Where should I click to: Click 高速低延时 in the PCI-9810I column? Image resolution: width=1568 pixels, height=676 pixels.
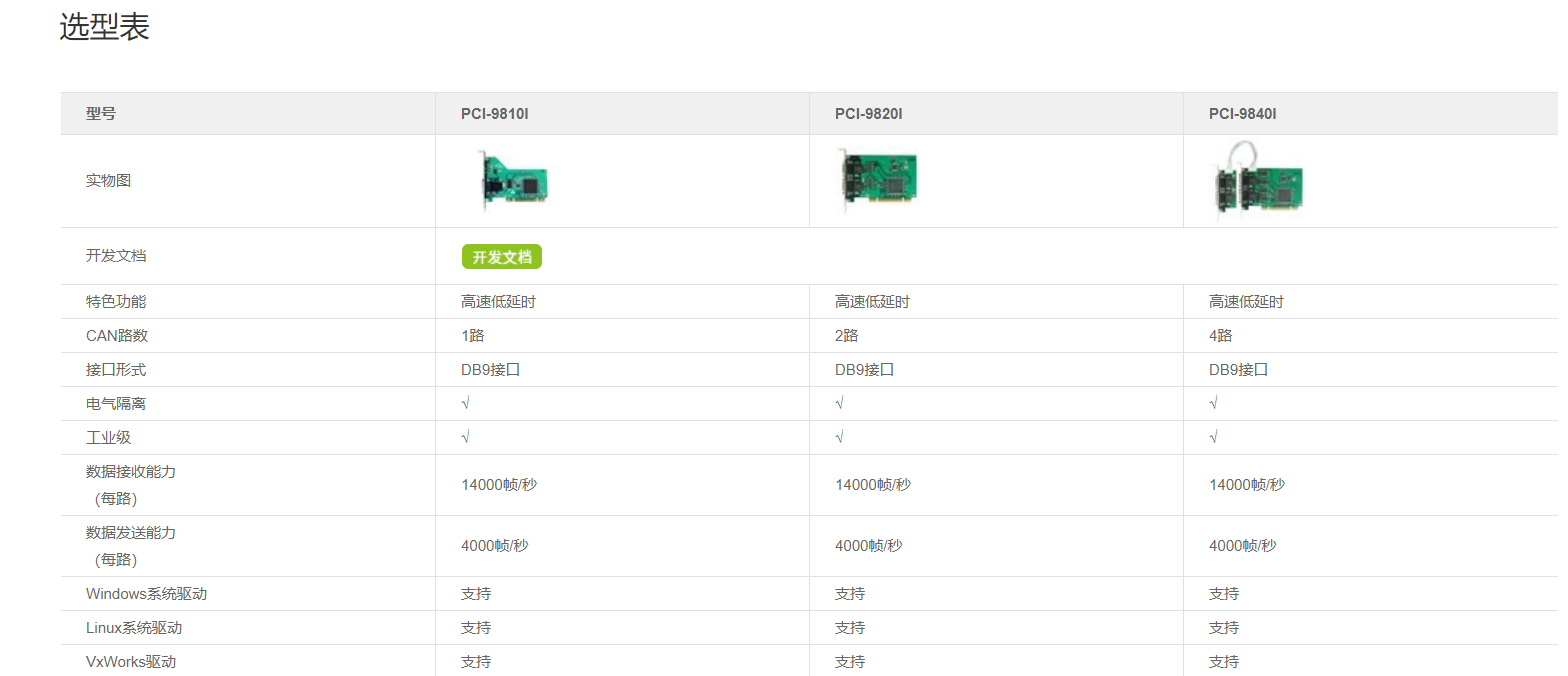[x=498, y=301]
